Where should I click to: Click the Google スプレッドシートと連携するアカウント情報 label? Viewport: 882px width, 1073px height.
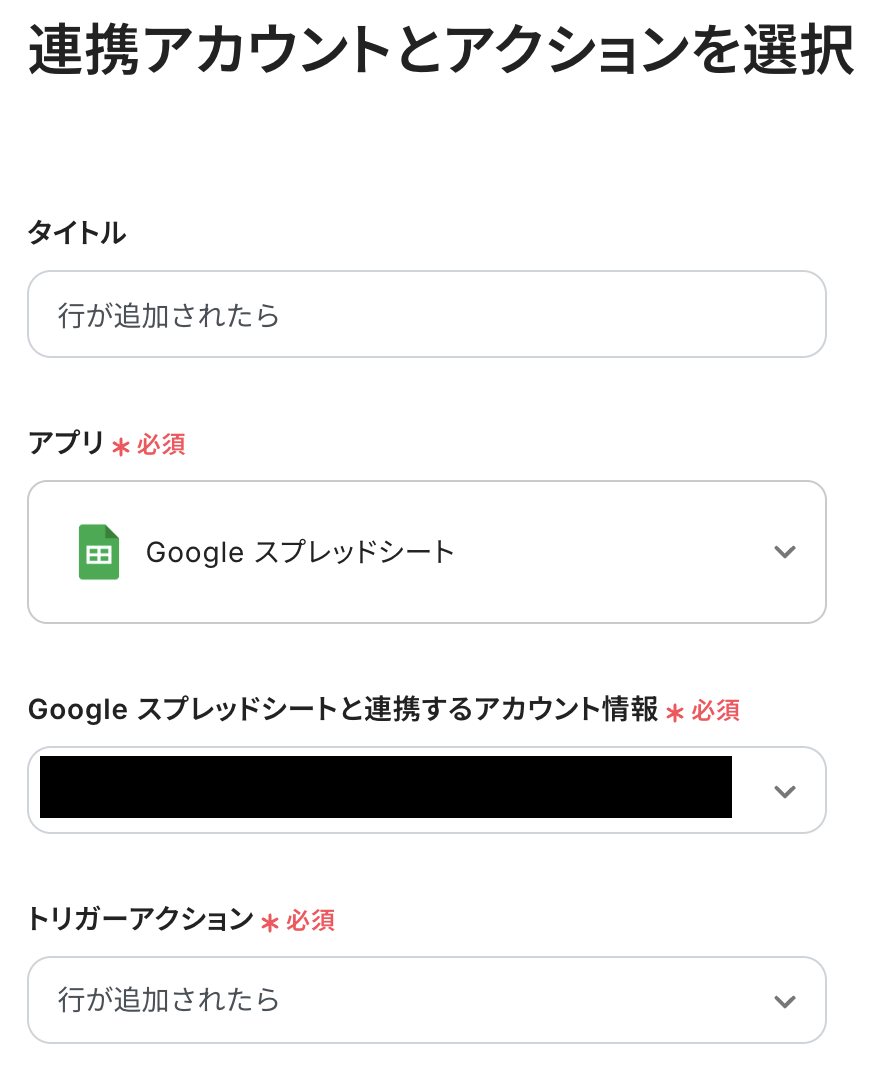[x=342, y=710]
